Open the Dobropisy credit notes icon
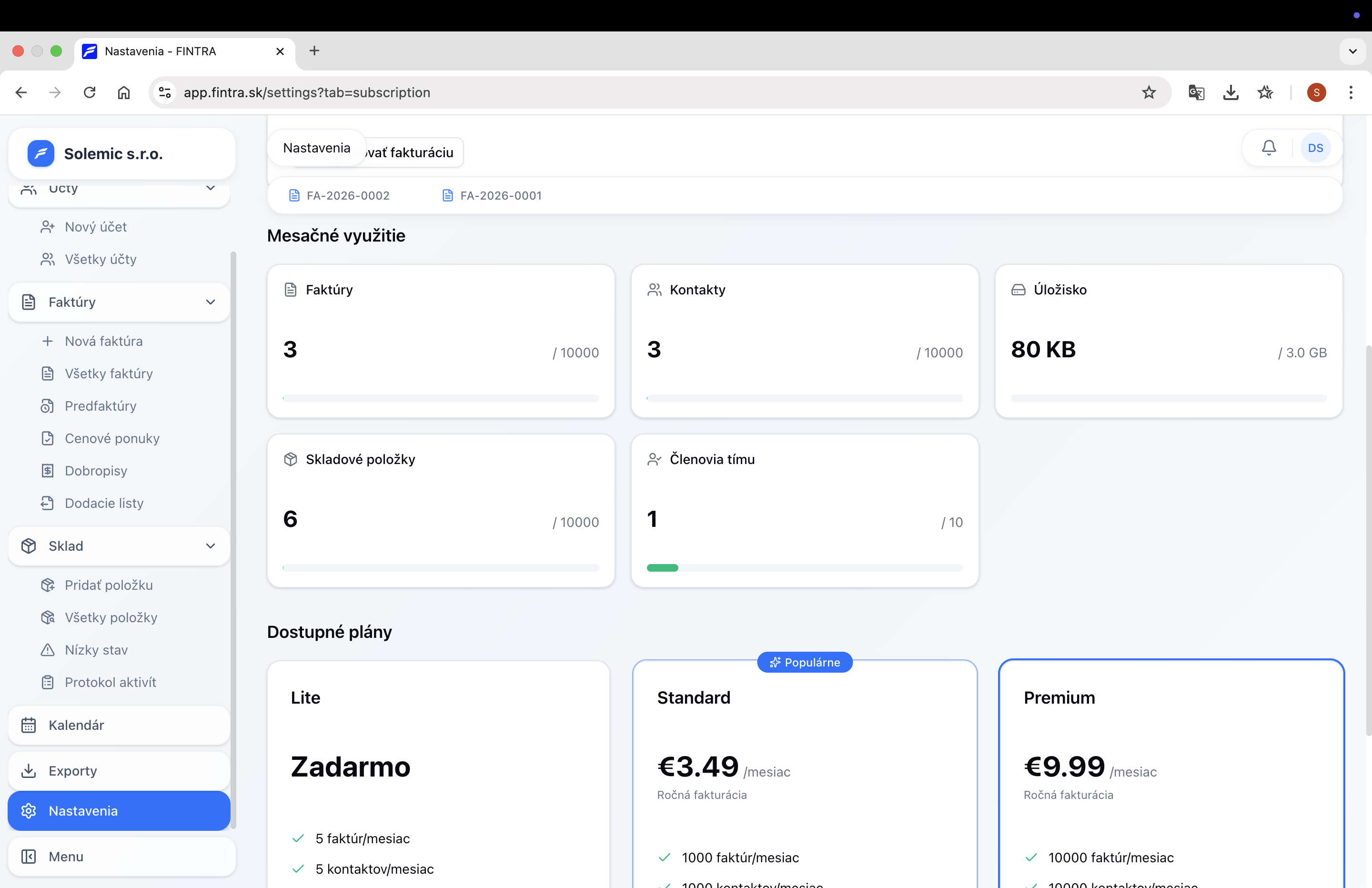The image size is (1372, 888). pyautogui.click(x=48, y=471)
